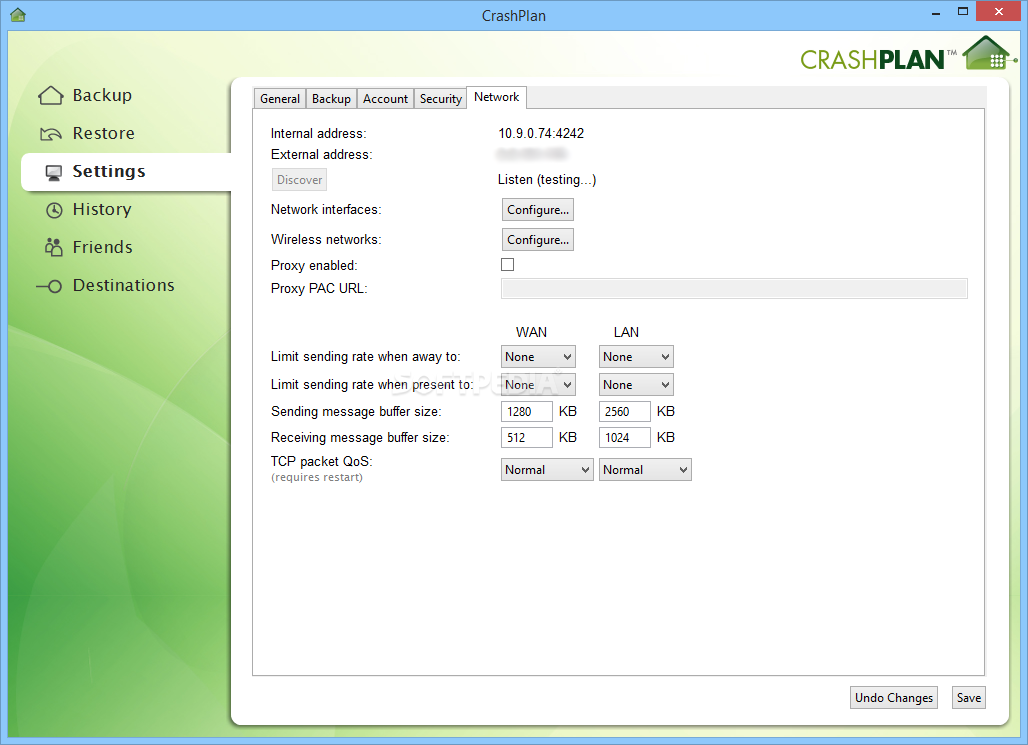Open the Destinations section

click(x=123, y=285)
